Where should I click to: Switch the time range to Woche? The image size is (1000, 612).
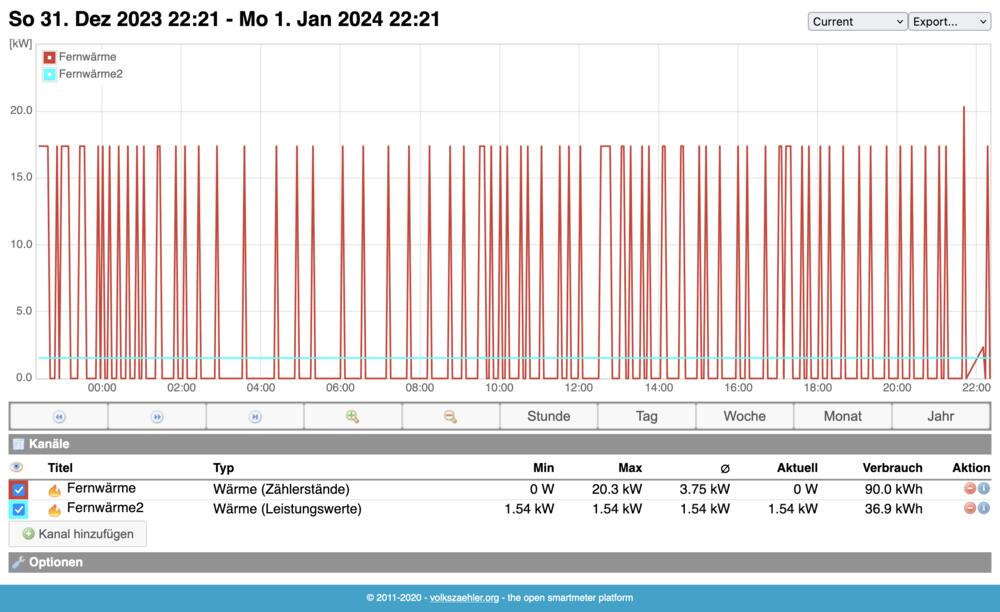[744, 416]
